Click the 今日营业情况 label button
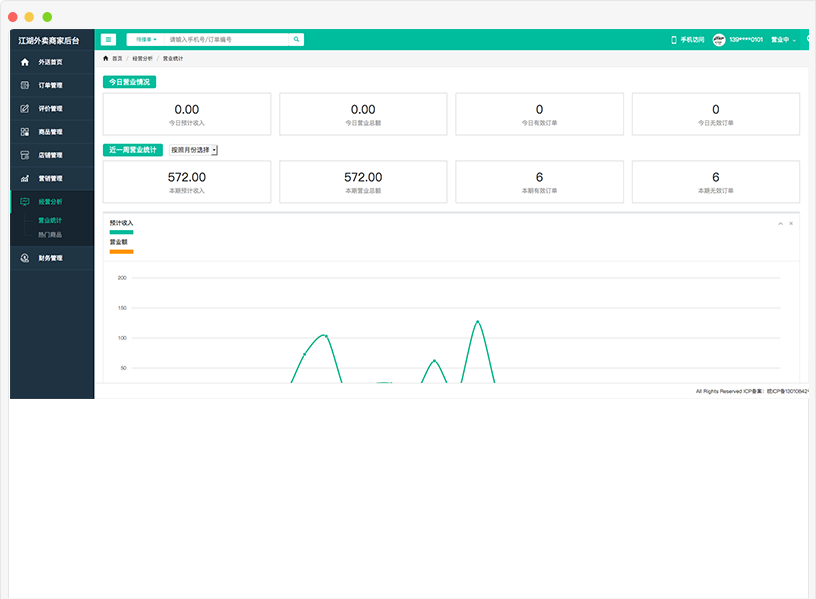This screenshot has height=599, width=816. click(129, 82)
